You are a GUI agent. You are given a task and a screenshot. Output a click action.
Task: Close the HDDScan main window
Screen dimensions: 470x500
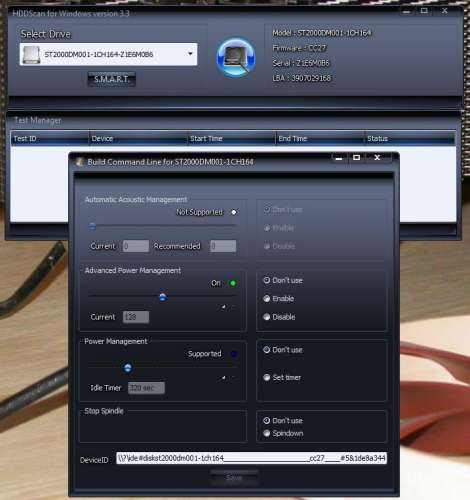click(445, 11)
